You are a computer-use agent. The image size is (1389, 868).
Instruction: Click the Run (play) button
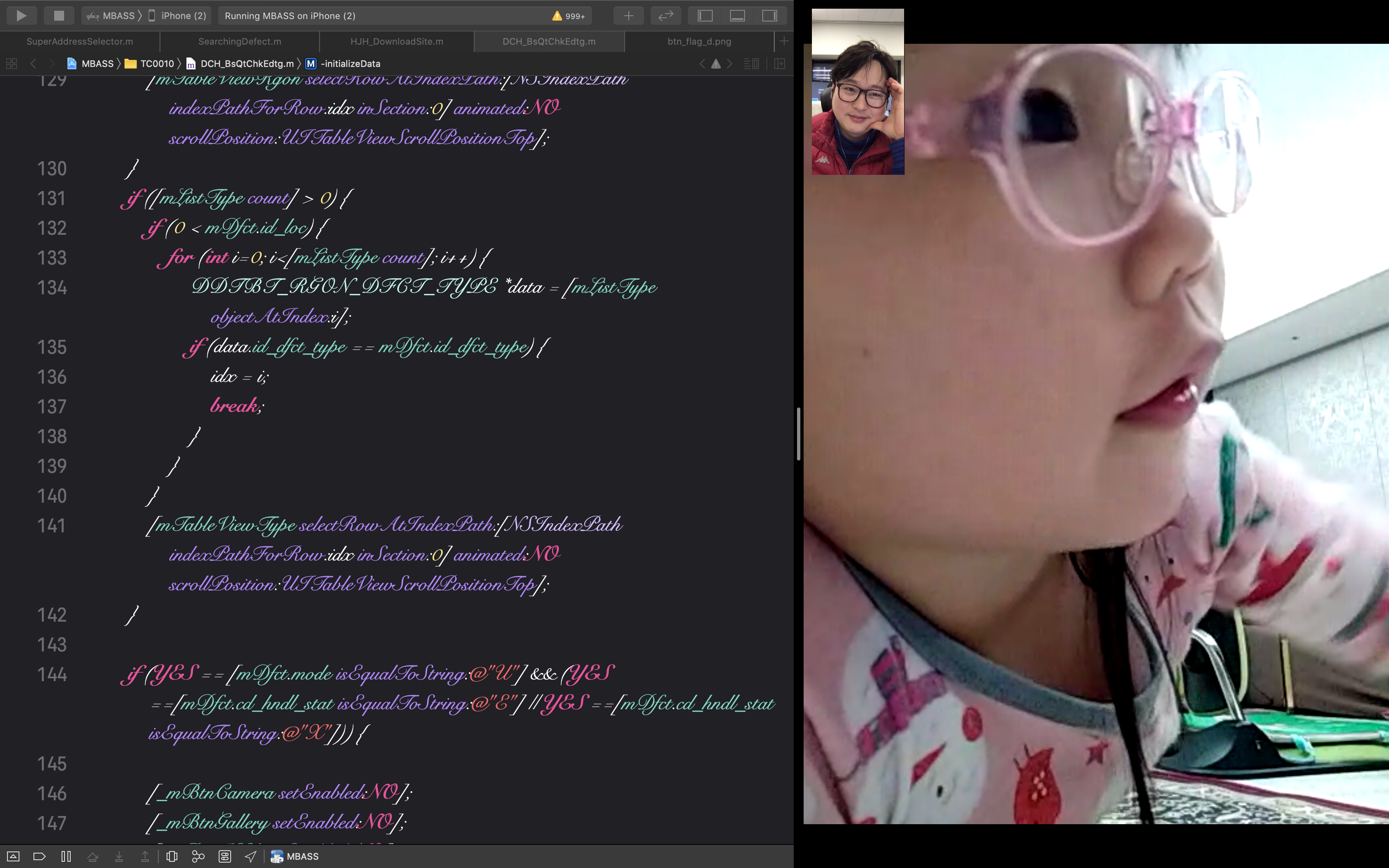(x=21, y=16)
